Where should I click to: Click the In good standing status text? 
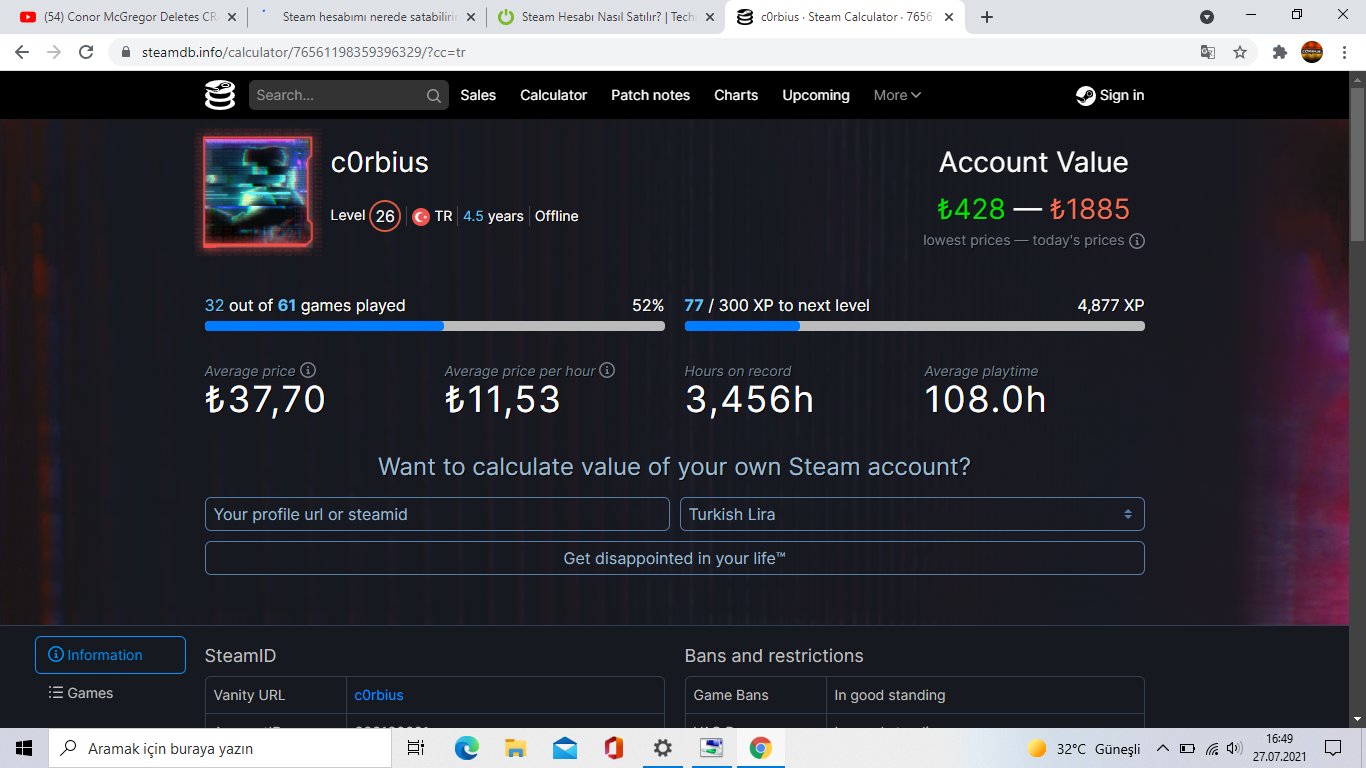[890, 695]
